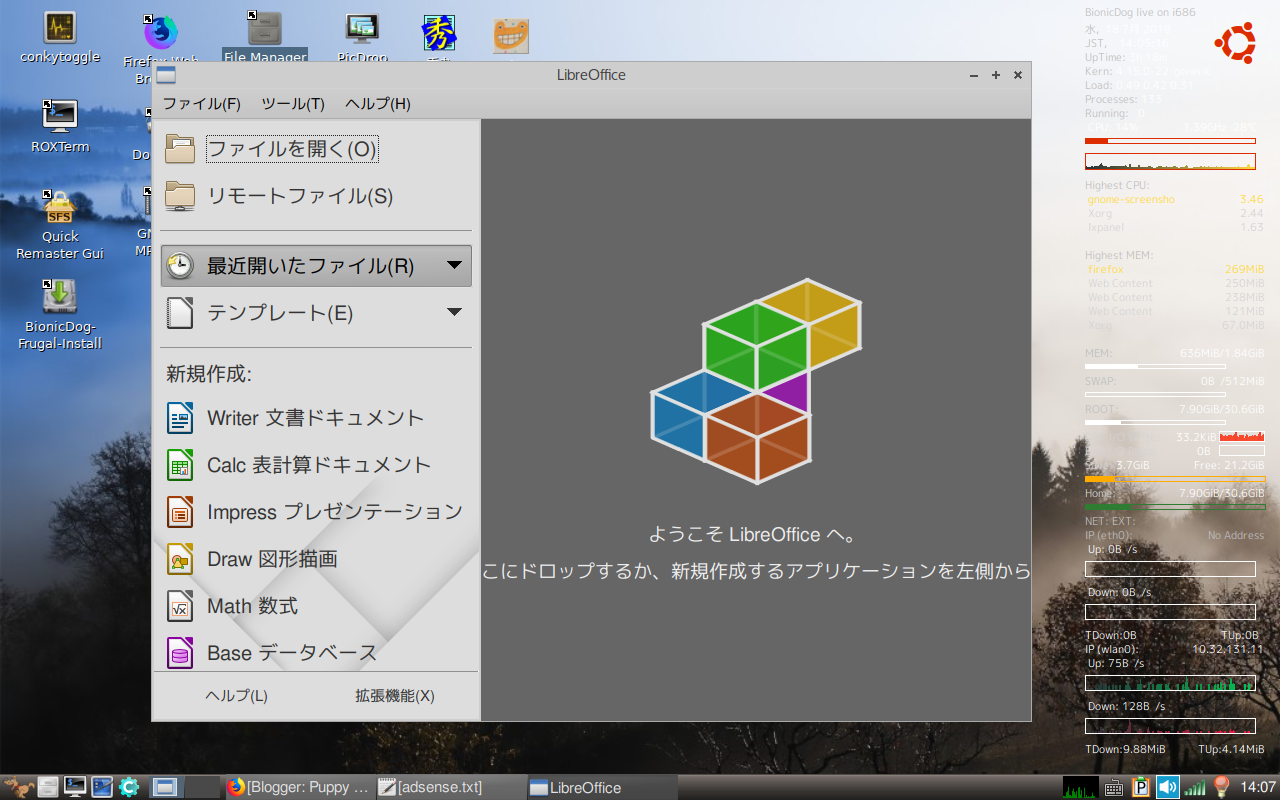Click the ヘルプ(L) button at the sidebar bottom
This screenshot has width=1280, height=800.
coord(236,696)
